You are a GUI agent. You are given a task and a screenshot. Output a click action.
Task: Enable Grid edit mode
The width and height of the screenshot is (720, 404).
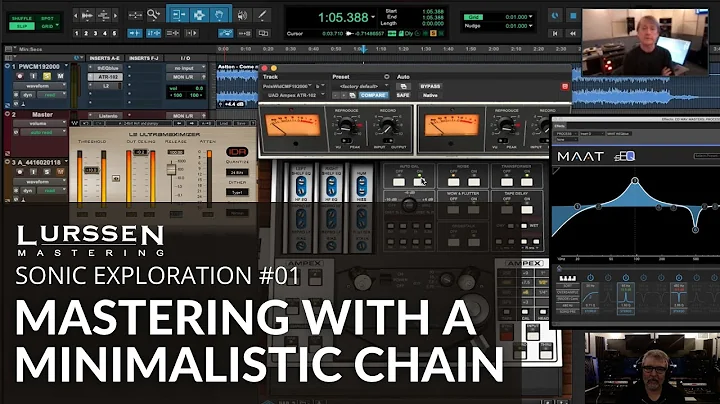[47, 26]
